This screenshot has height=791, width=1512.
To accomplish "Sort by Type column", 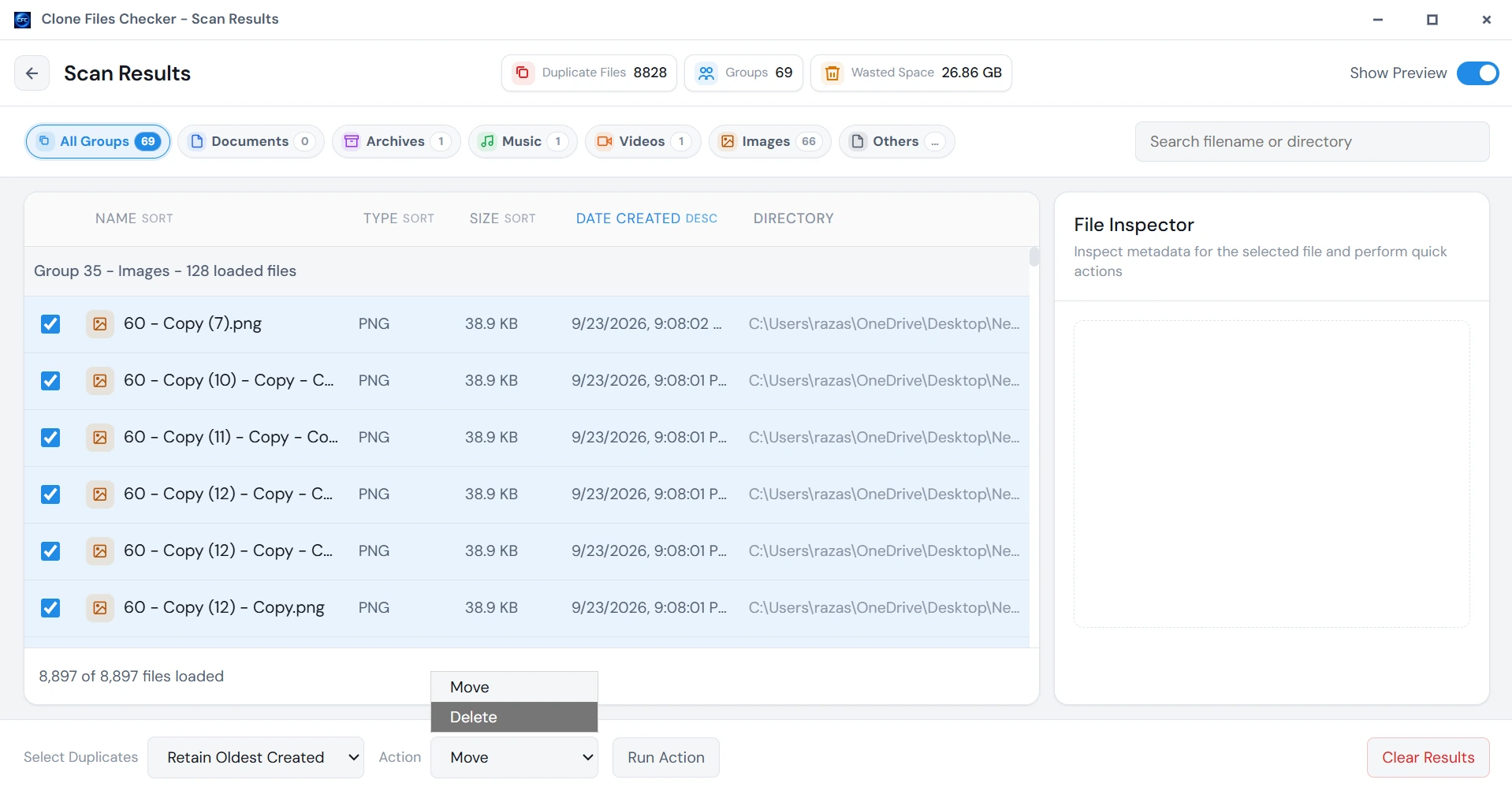I will click(398, 218).
